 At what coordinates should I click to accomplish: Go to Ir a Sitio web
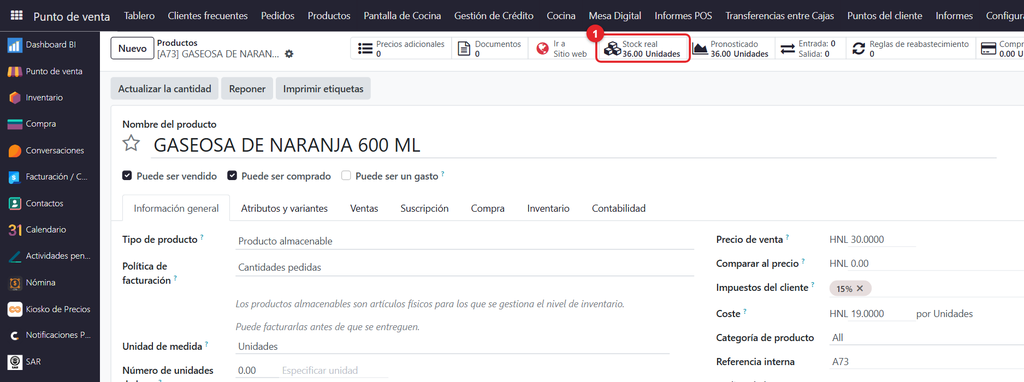pos(561,49)
